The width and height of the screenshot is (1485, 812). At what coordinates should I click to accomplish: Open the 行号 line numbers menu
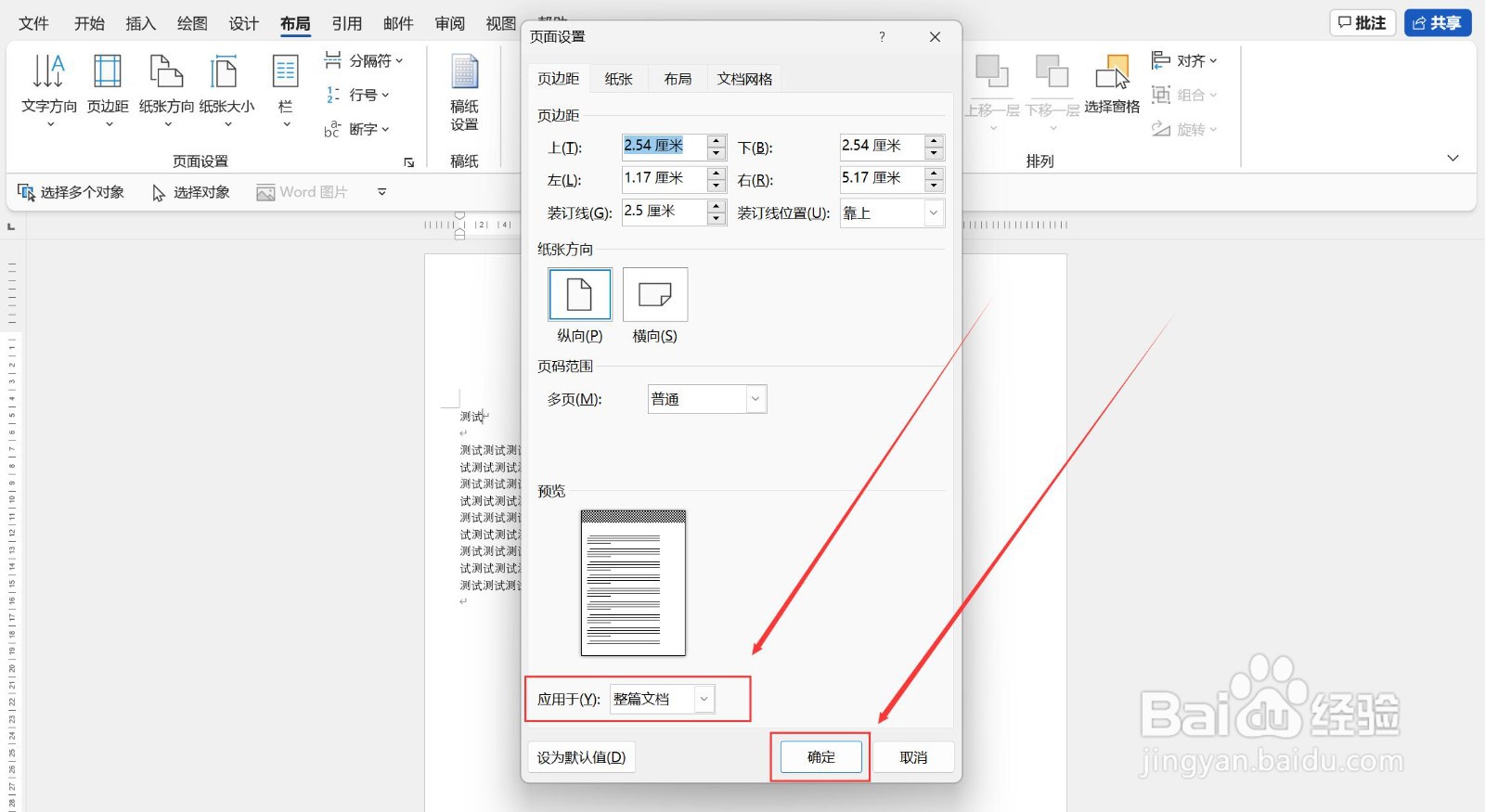point(357,95)
